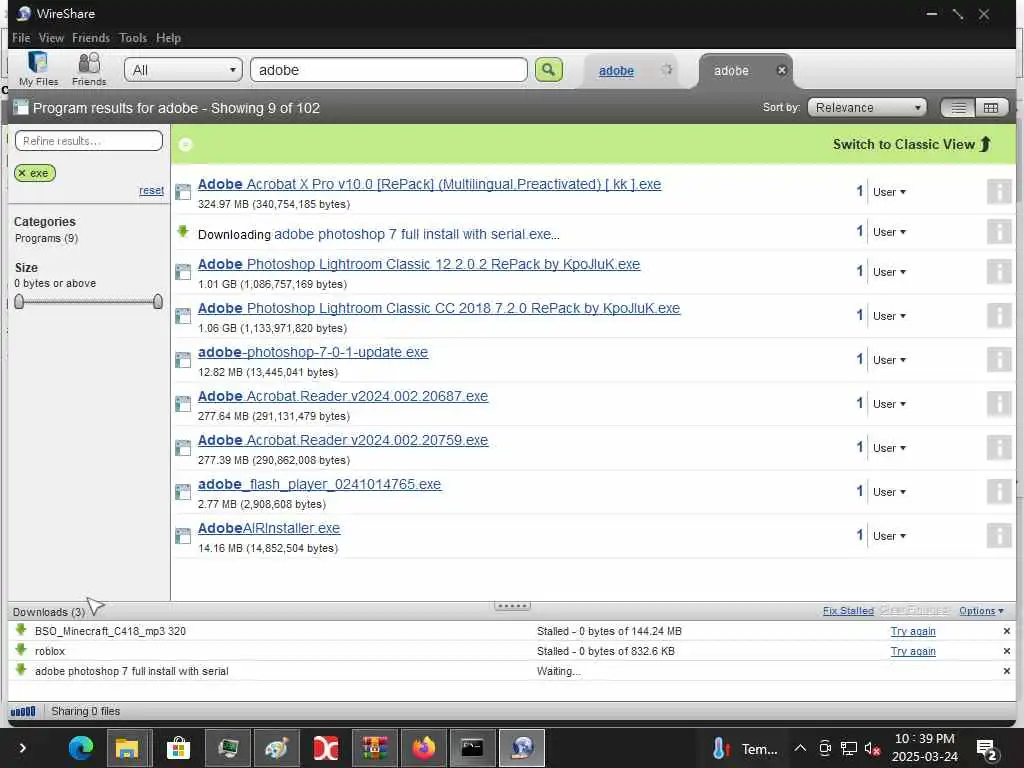Open File Explorer from taskbar
1024x768 pixels.
click(x=127, y=748)
